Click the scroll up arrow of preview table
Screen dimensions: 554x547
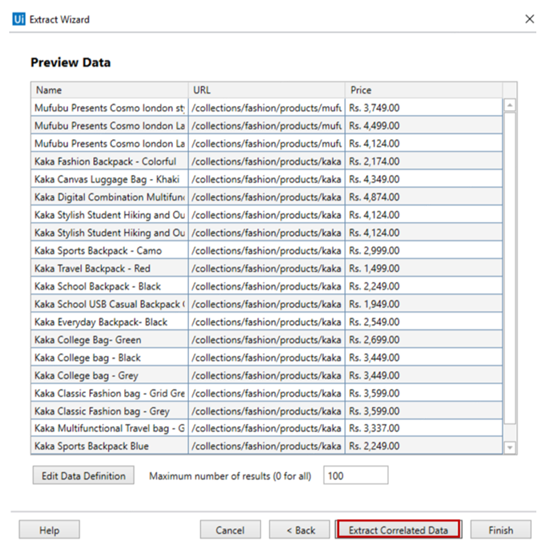pyautogui.click(x=509, y=105)
